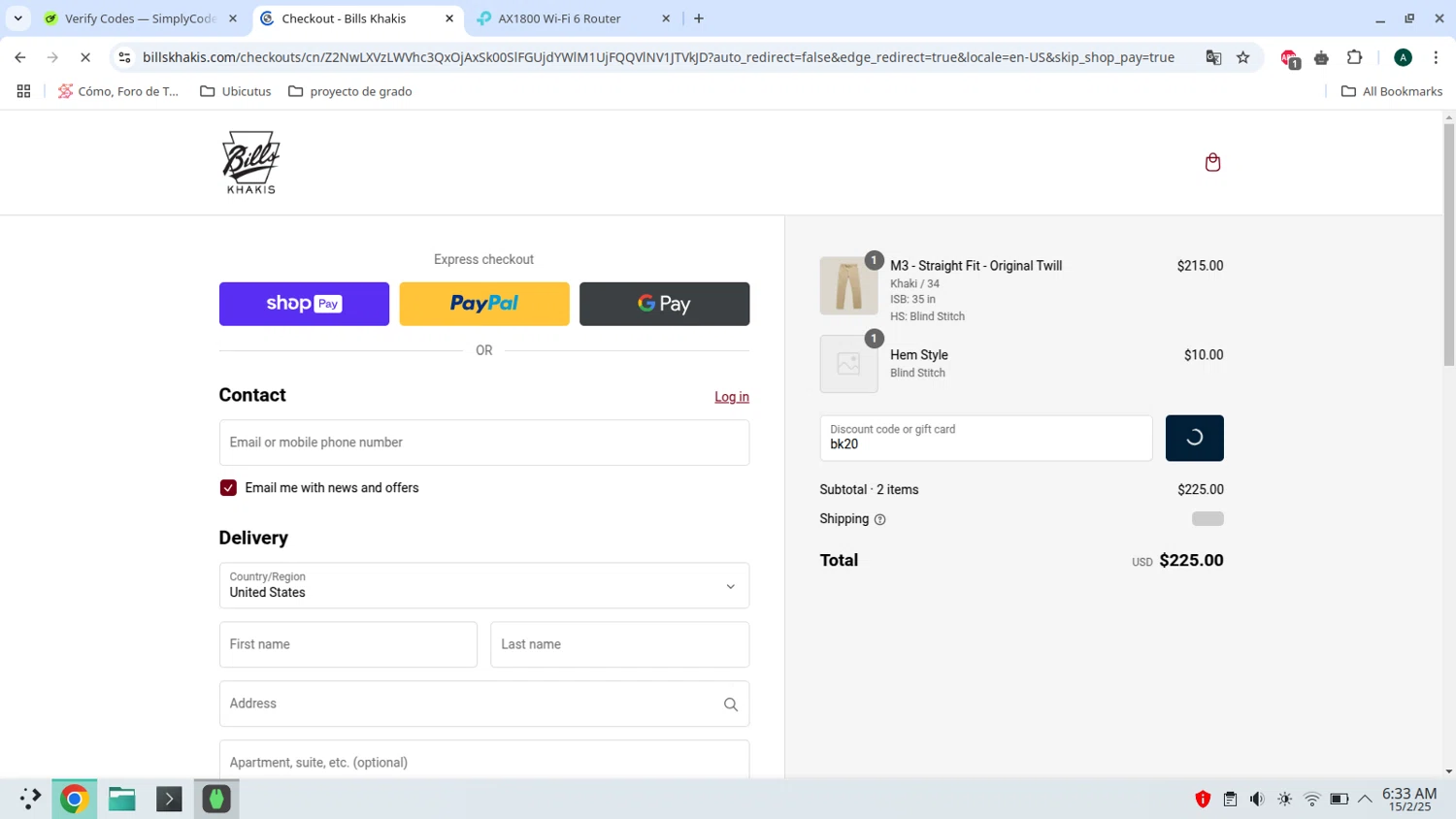Open the site information icon in address bar
Image resolution: width=1456 pixels, height=819 pixels.
pyautogui.click(x=124, y=57)
